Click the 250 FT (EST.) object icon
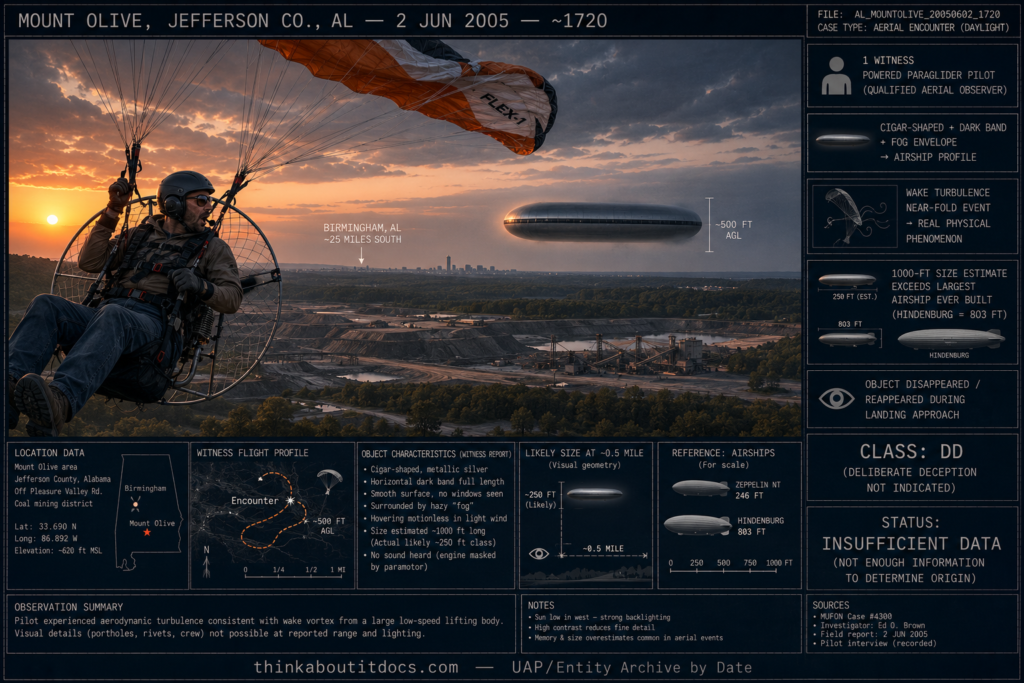Screen dimensions: 1024x683 tap(847, 281)
